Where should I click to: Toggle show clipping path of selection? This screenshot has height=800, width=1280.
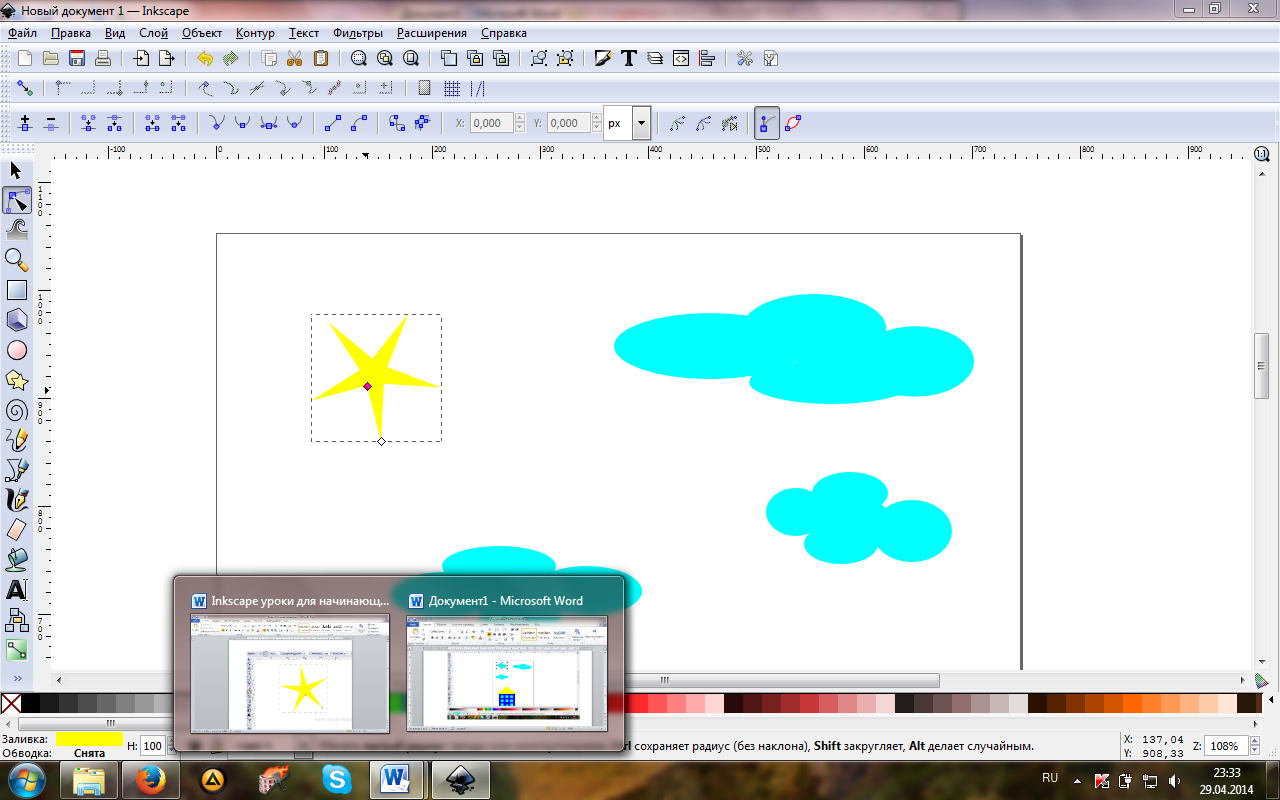pyautogui.click(x=678, y=123)
